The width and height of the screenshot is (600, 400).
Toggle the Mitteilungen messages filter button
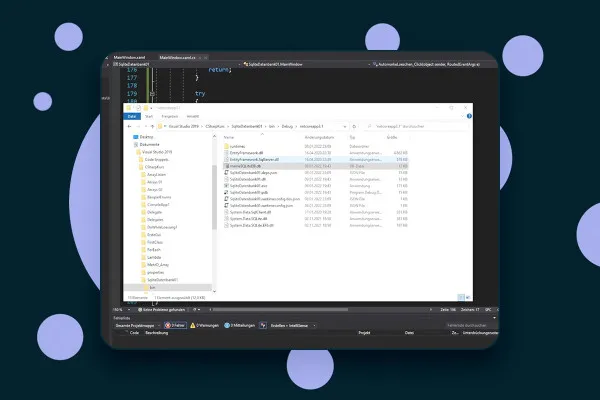[x=240, y=325]
